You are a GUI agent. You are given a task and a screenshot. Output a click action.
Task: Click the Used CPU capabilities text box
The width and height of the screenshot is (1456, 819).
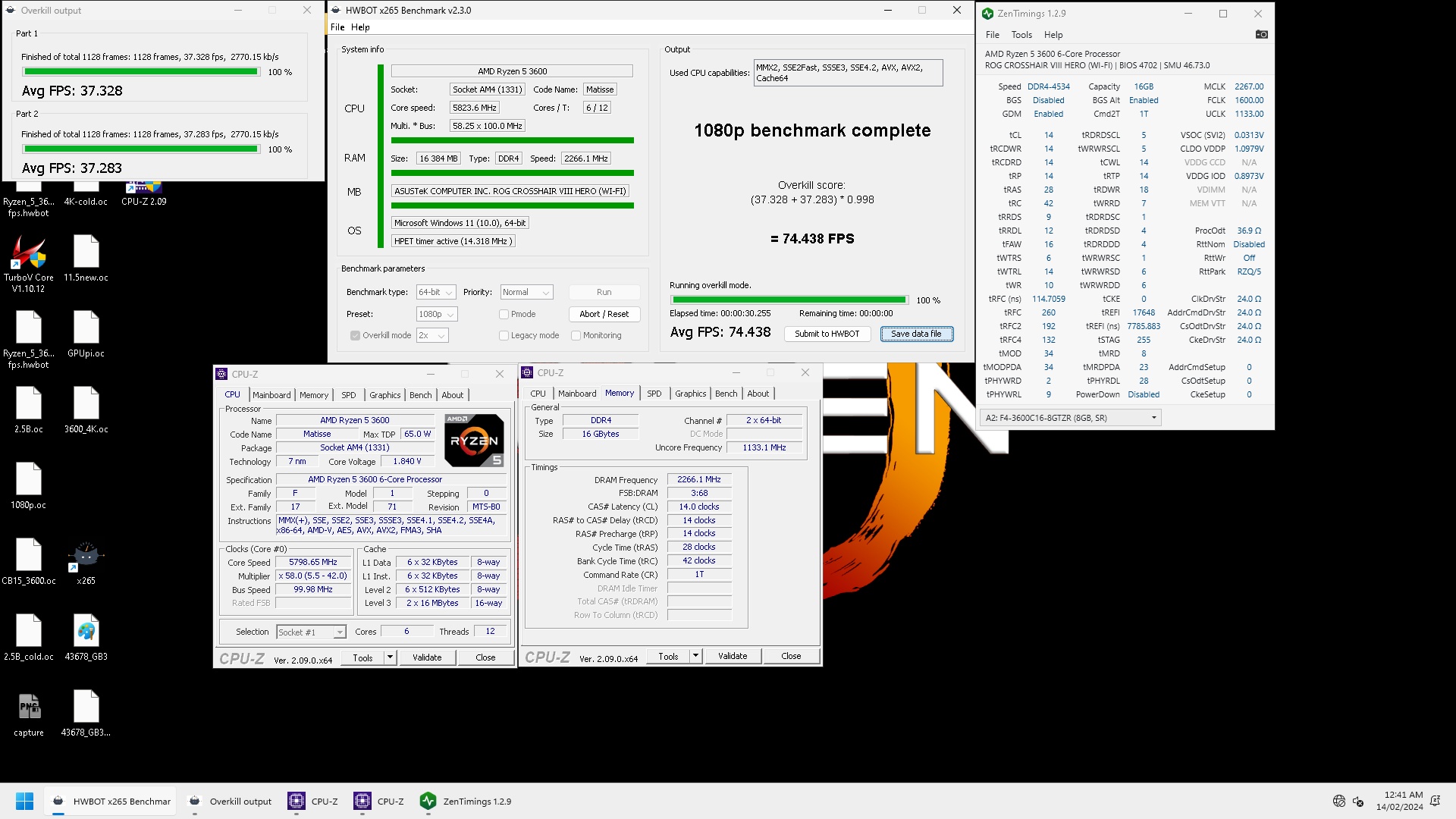pyautogui.click(x=848, y=73)
